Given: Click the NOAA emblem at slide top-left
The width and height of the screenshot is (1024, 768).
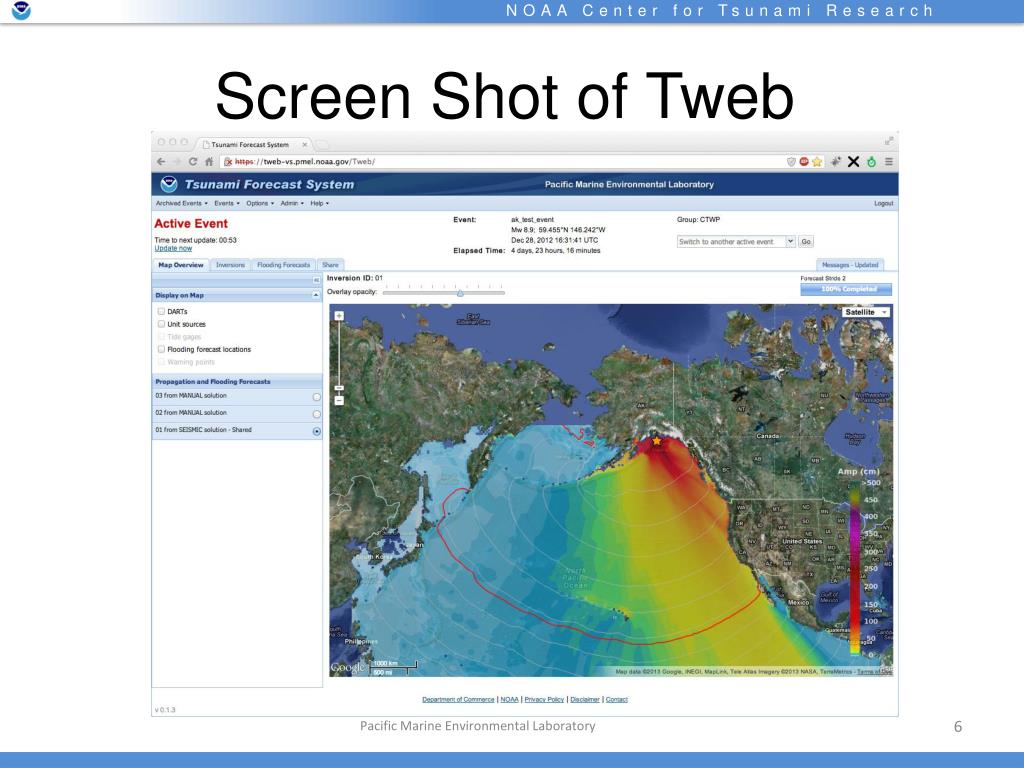Looking at the screenshot, I should click(x=21, y=10).
